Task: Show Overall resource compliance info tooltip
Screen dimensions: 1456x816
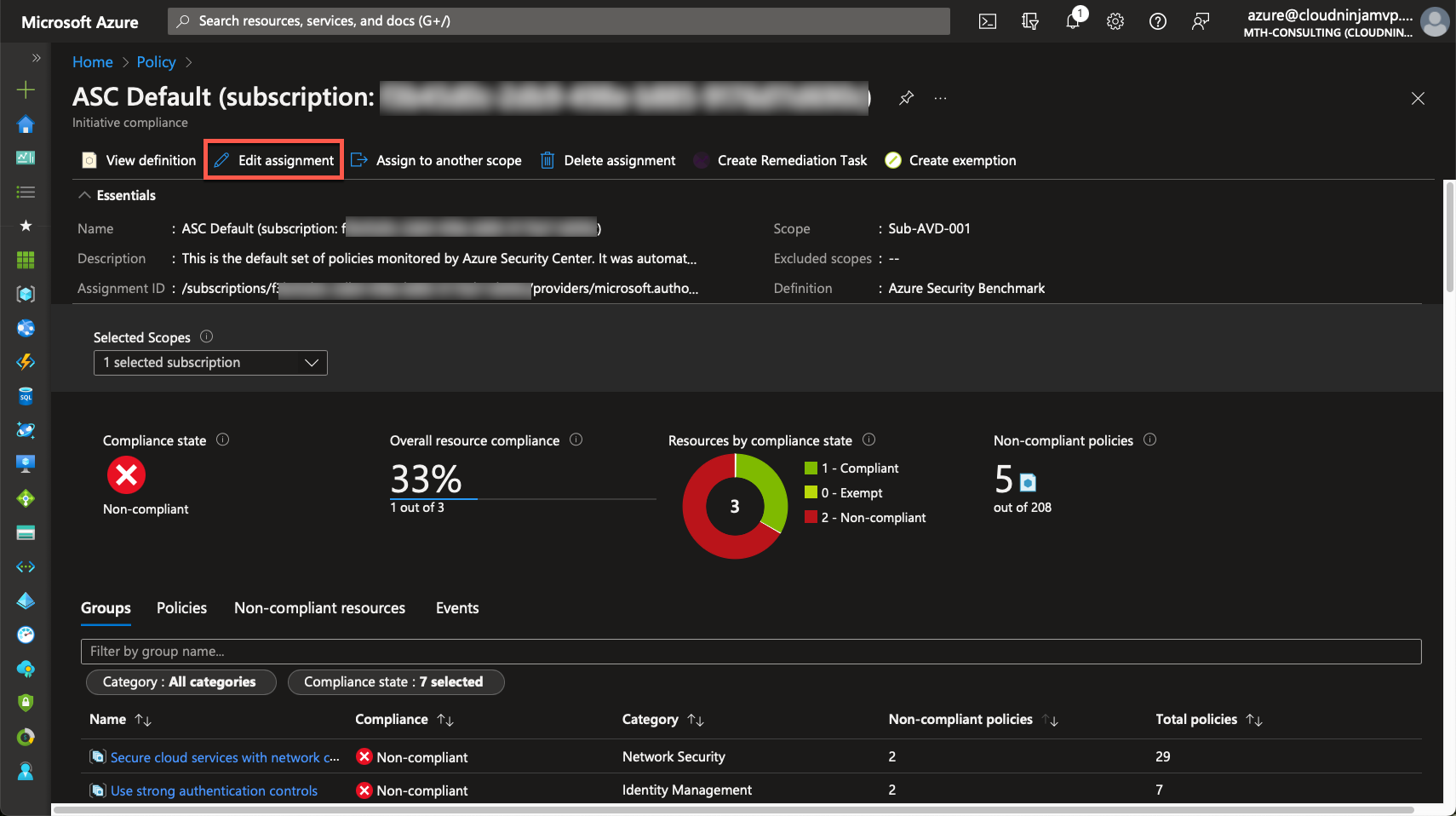Action: click(576, 440)
